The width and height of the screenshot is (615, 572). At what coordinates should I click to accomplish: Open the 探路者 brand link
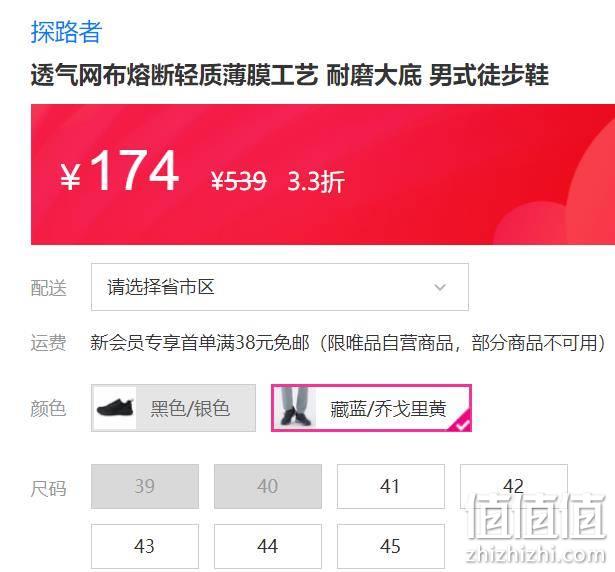(66, 31)
